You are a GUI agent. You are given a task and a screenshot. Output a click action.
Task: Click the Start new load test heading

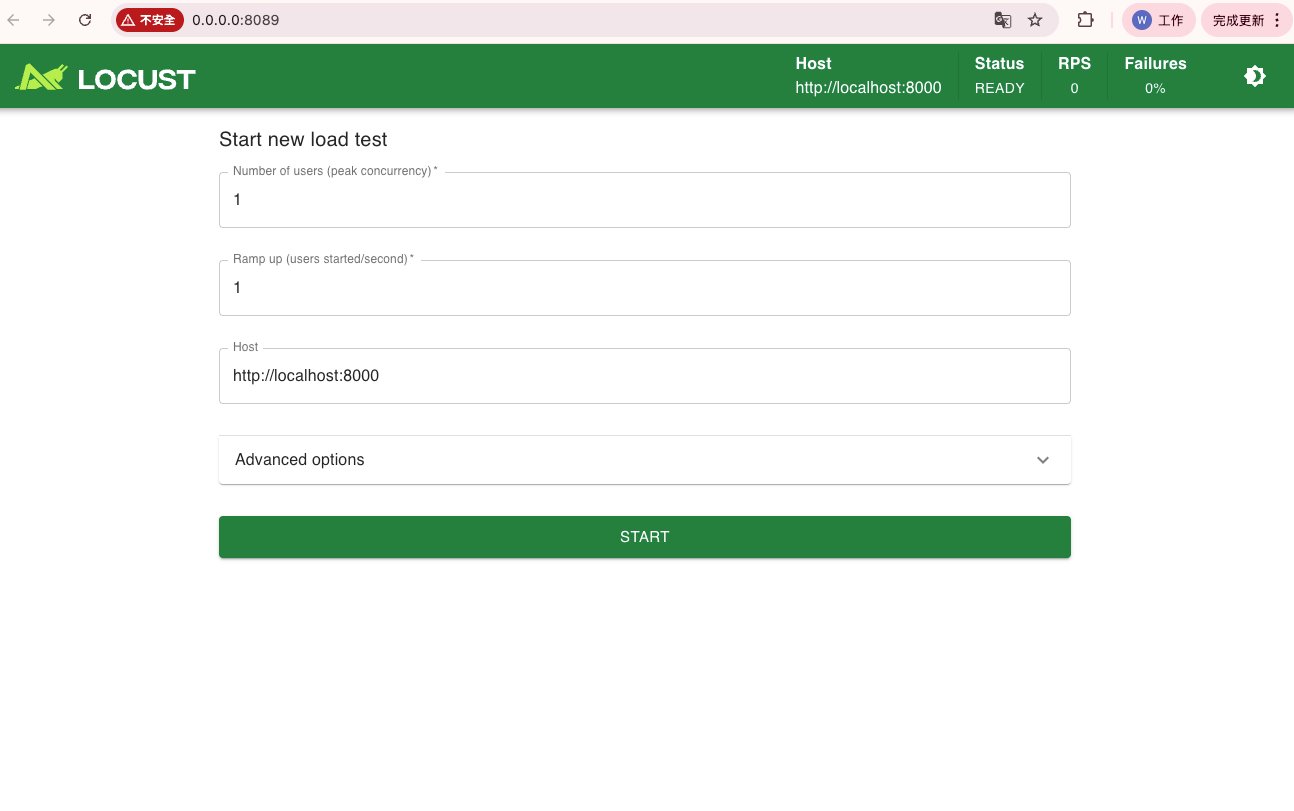pos(303,140)
